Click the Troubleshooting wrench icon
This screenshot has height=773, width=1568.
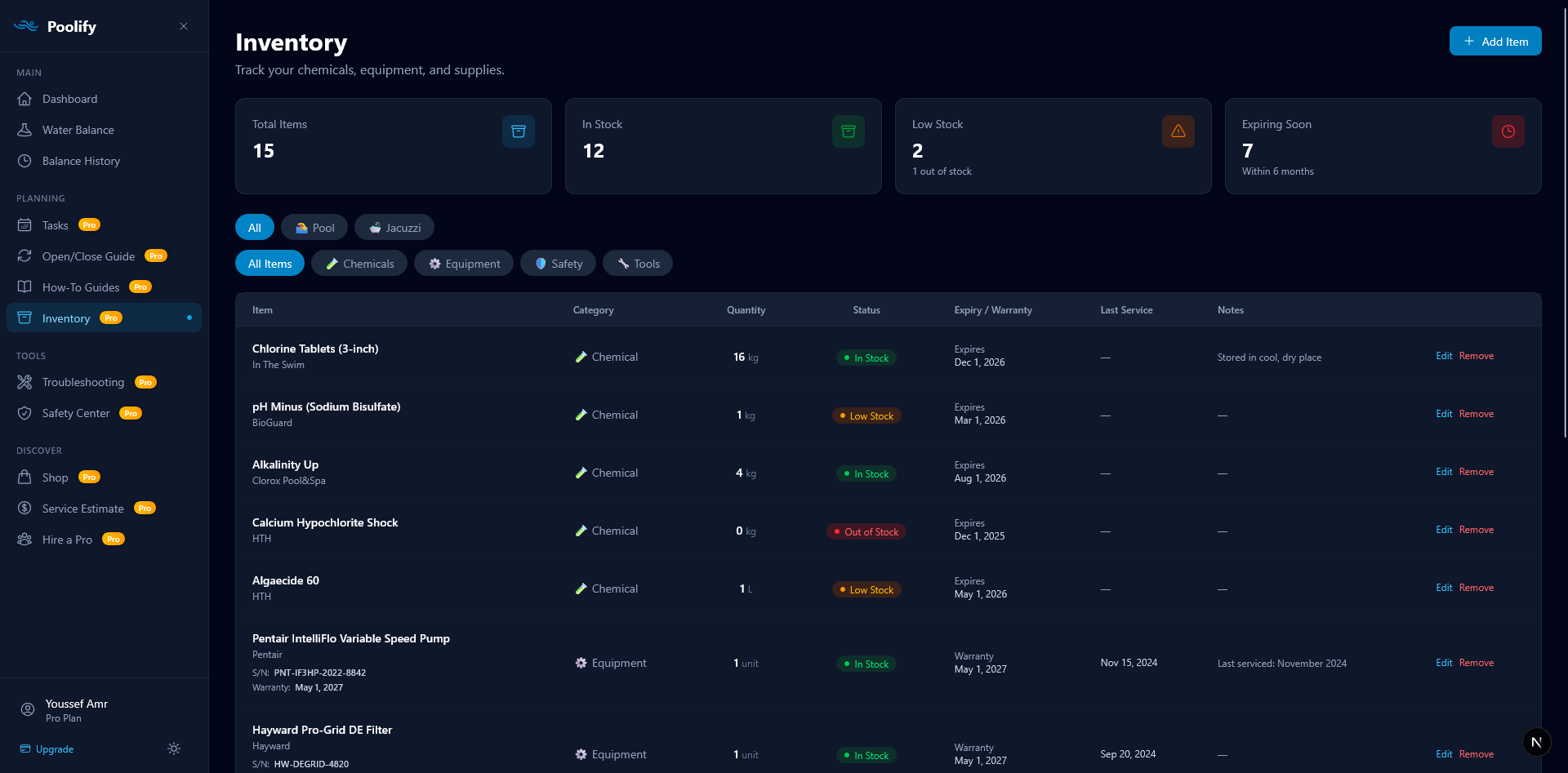tap(24, 382)
